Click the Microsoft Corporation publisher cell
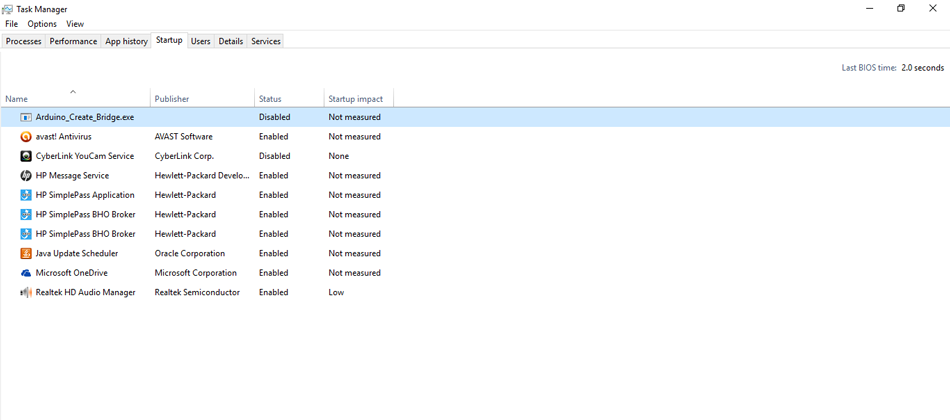Screen dimensions: 950x420 point(196,273)
